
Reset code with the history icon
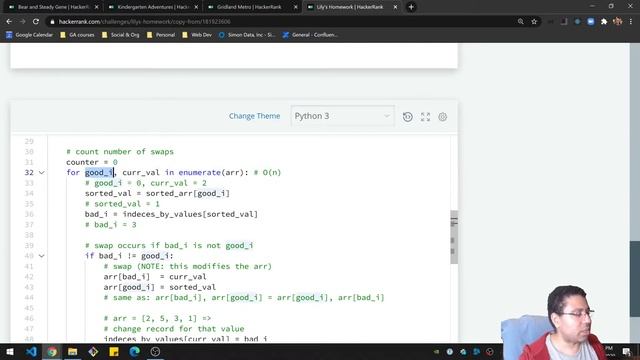point(407,117)
